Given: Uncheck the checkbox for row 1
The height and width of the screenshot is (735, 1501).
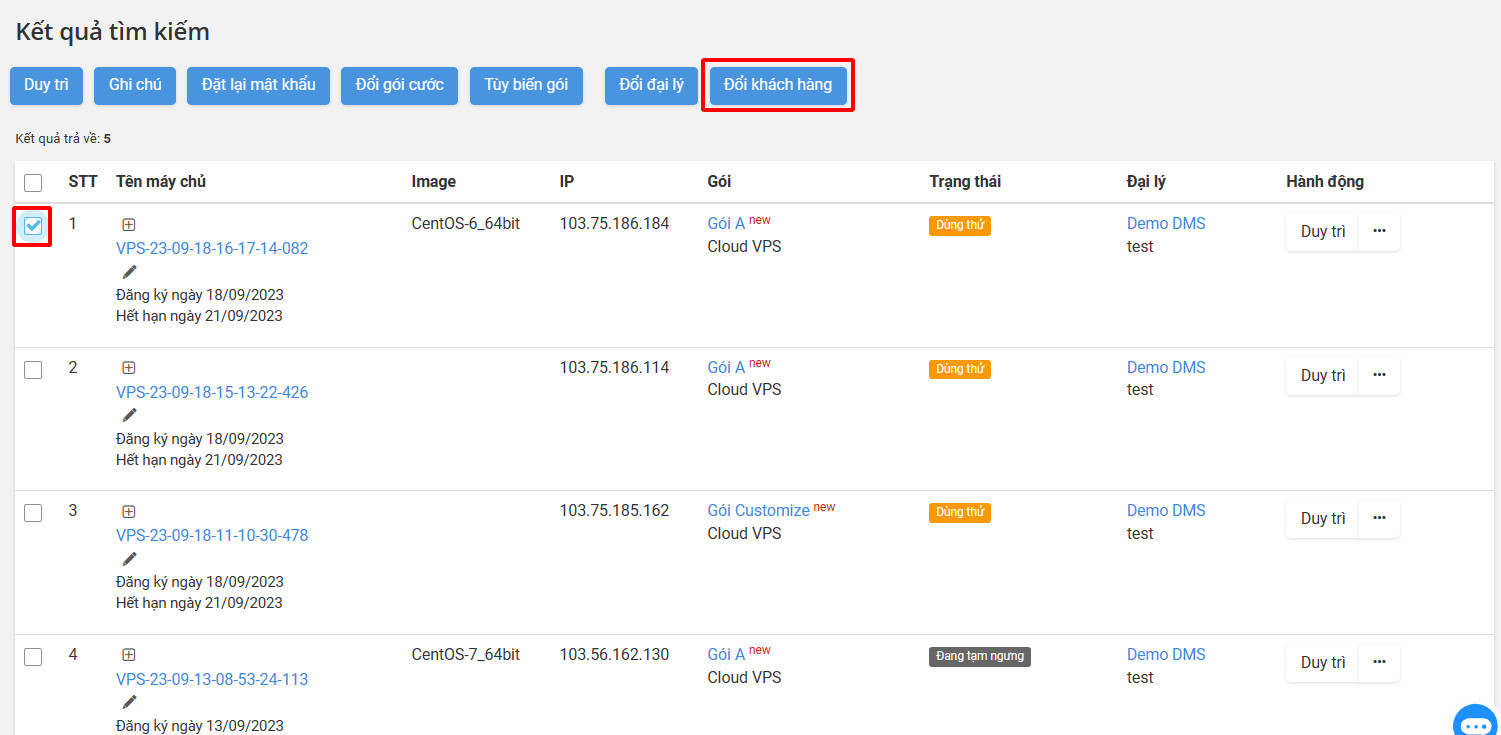Looking at the screenshot, I should point(33,226).
